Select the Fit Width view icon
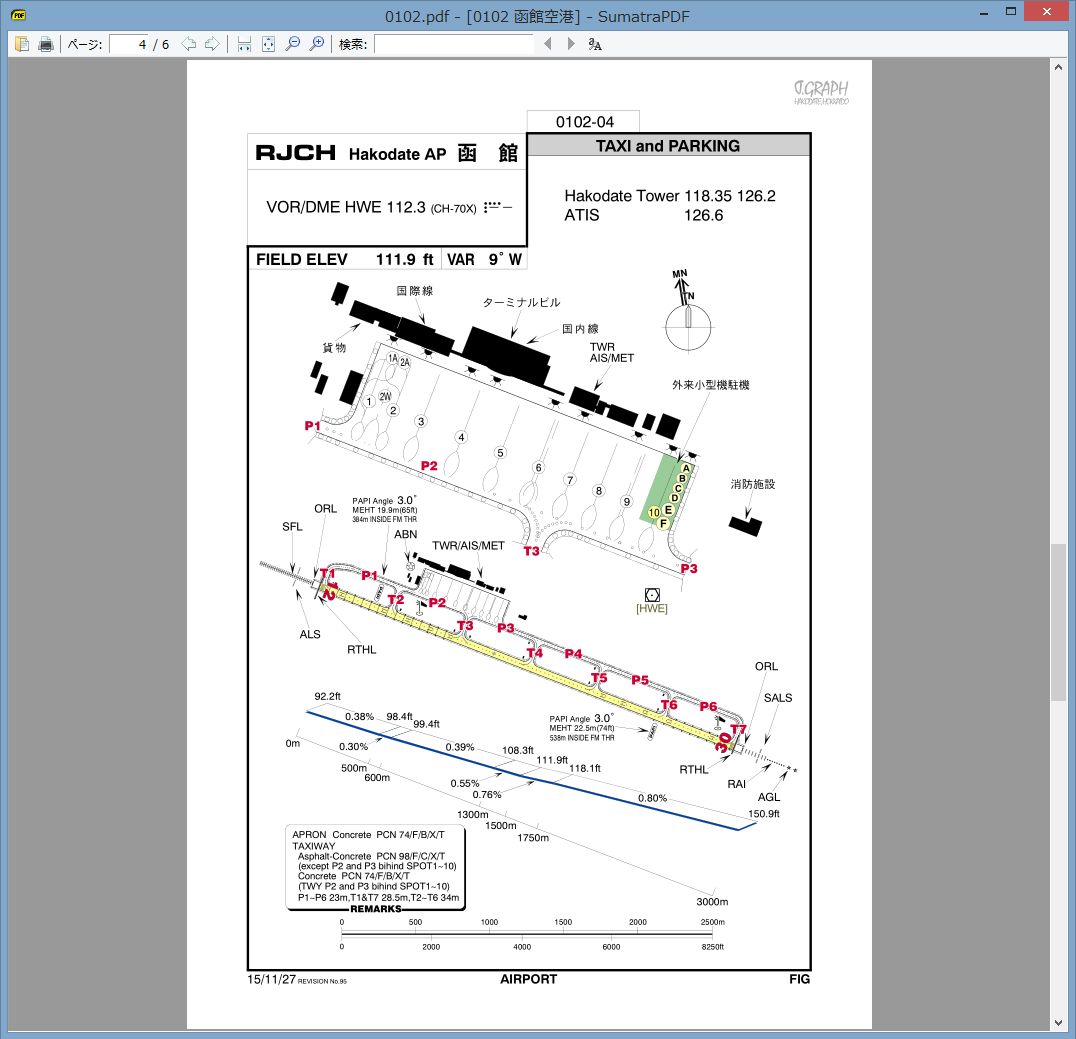The width and height of the screenshot is (1076, 1039). pyautogui.click(x=244, y=44)
